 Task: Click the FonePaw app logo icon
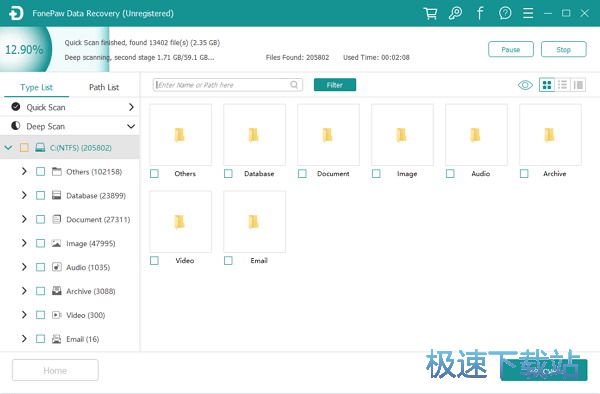(16, 13)
